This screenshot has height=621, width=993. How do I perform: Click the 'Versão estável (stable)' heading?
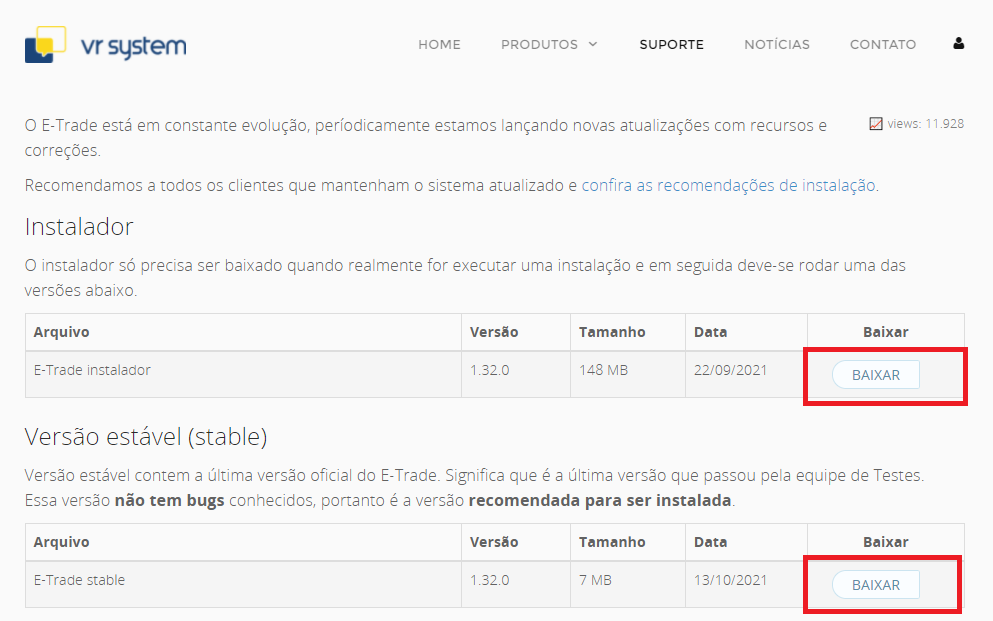(x=146, y=437)
